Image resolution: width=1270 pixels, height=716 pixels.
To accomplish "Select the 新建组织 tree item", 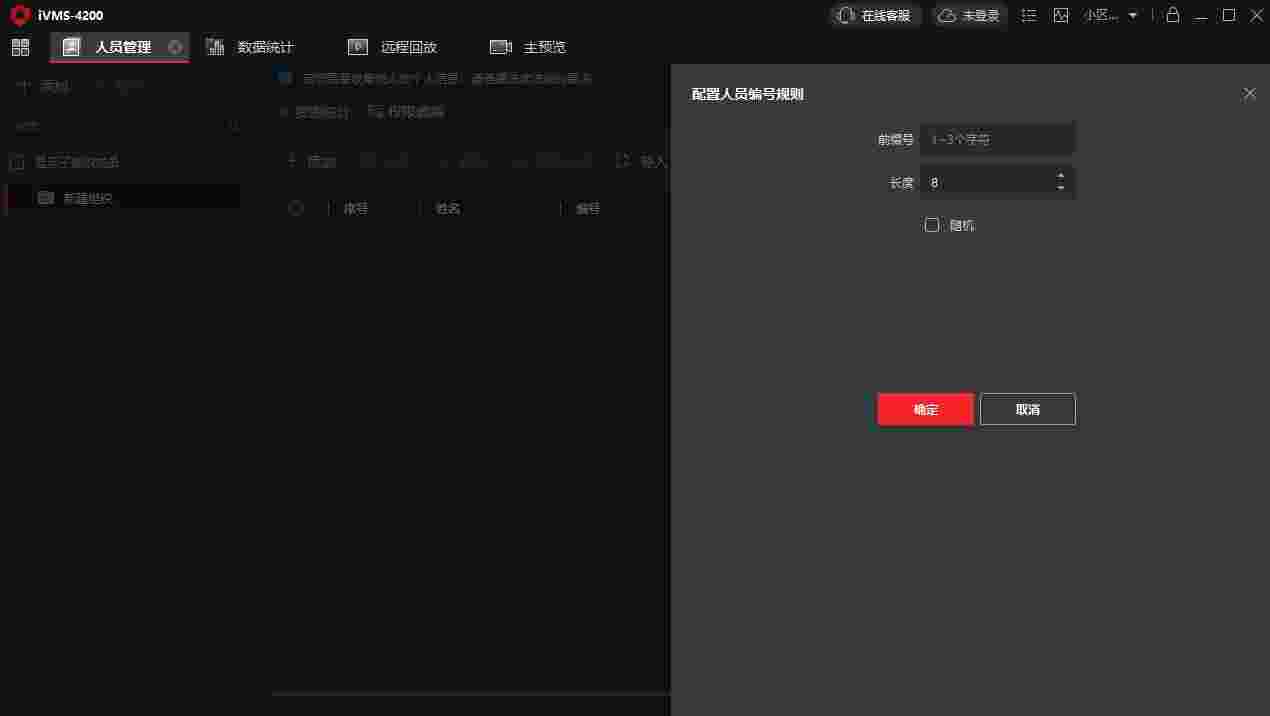I will (x=122, y=198).
